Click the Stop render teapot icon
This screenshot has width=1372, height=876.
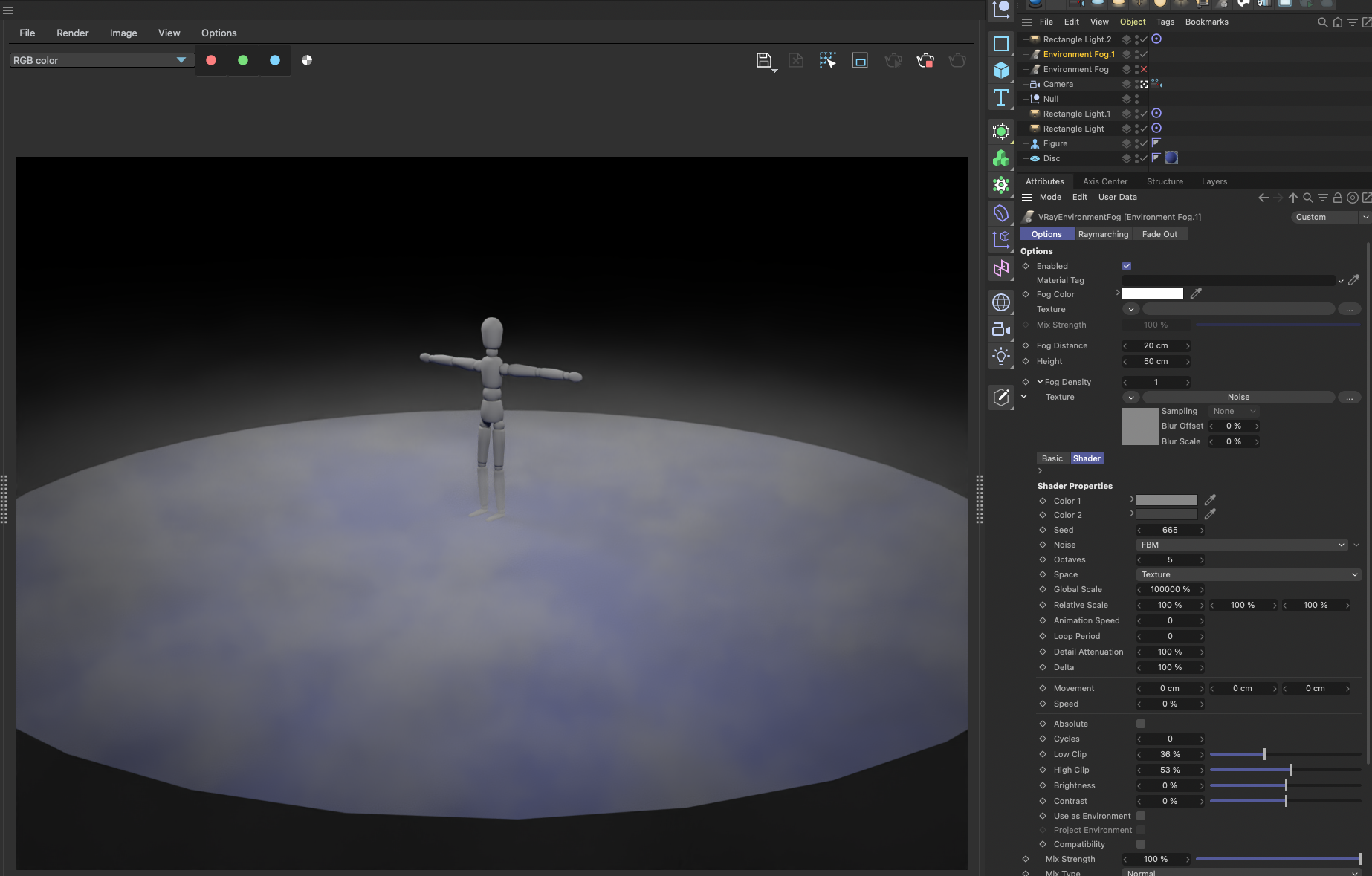(x=925, y=61)
